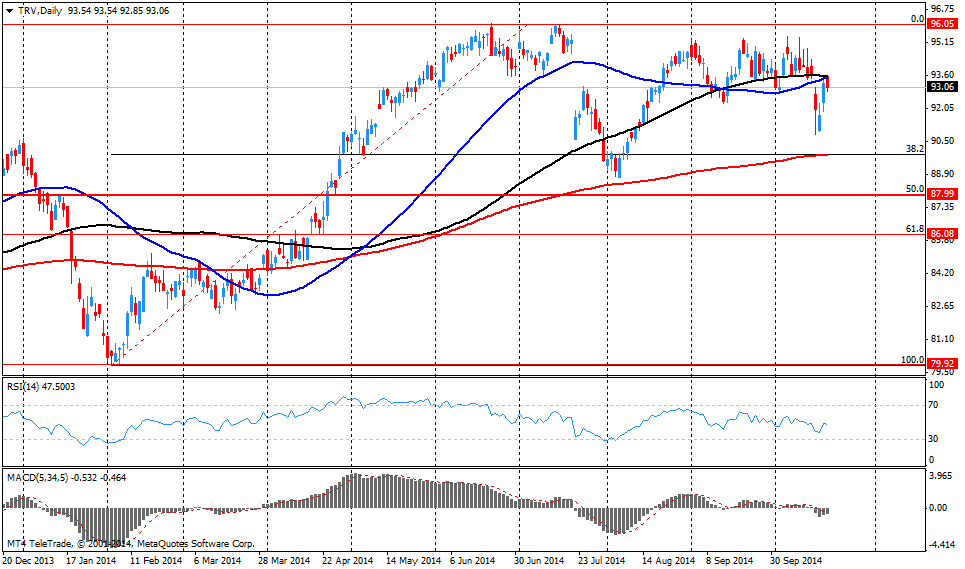
Task: Click the 30 Jun 2014 date label
Action: (x=539, y=560)
